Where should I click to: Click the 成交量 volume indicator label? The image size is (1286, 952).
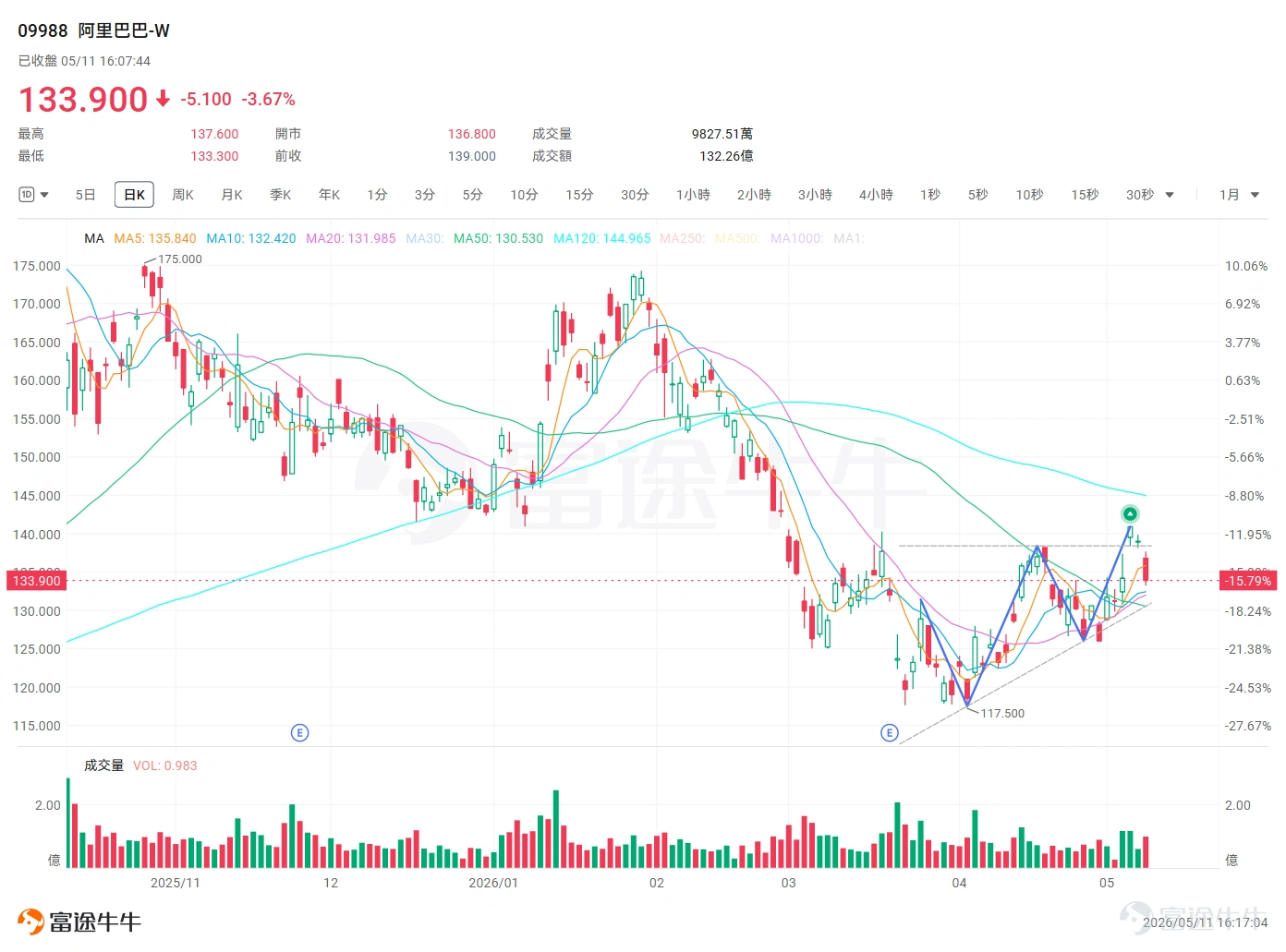click(x=103, y=765)
